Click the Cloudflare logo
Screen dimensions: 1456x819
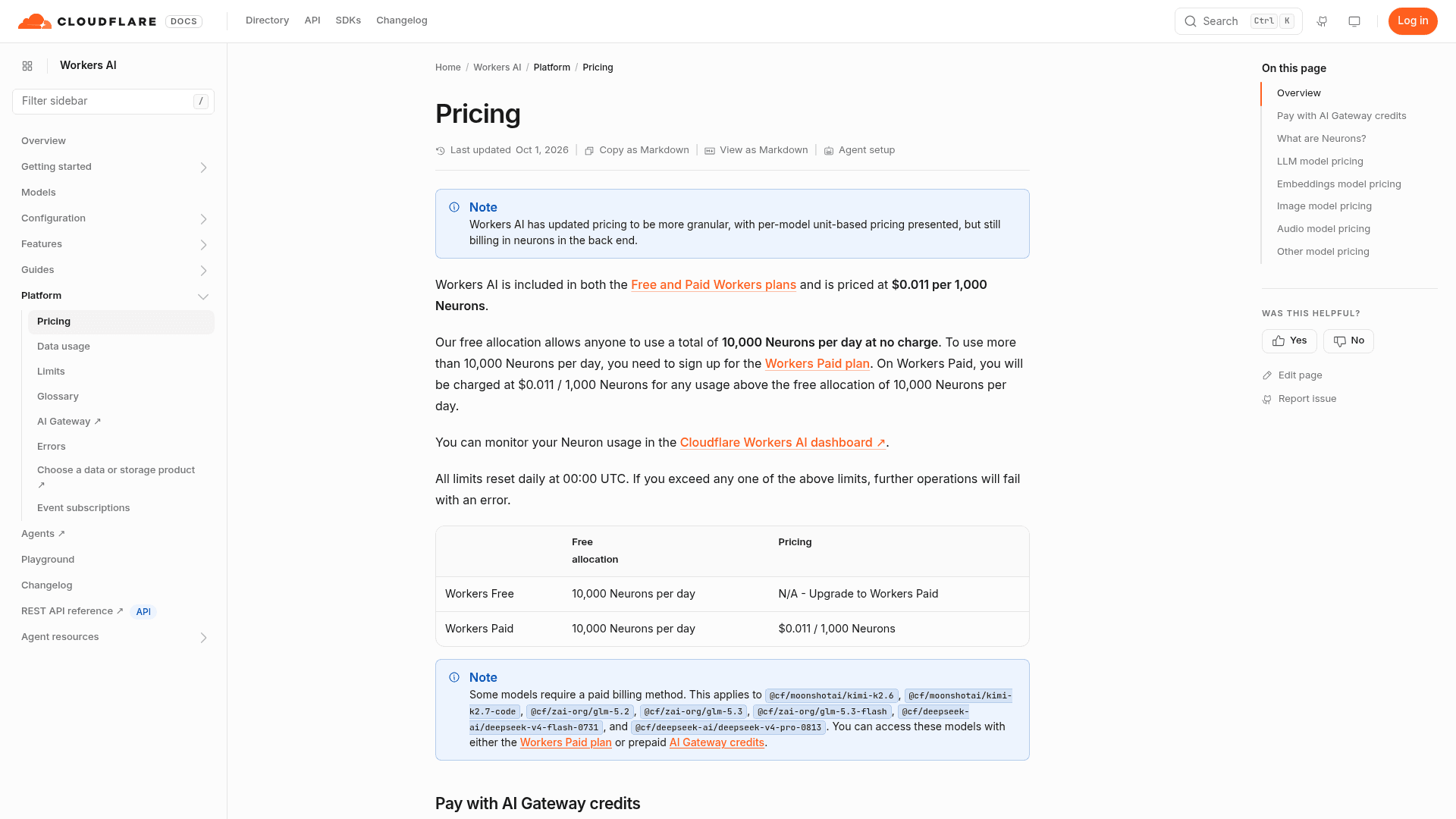tap(87, 21)
